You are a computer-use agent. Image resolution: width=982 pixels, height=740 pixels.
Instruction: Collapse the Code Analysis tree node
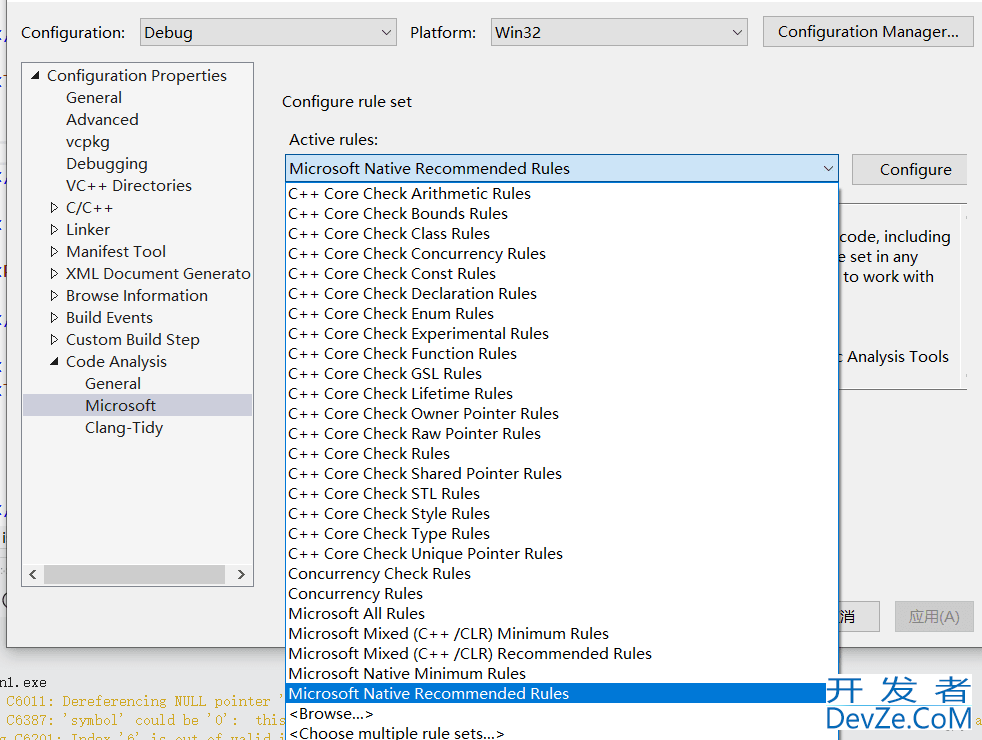pyautogui.click(x=54, y=362)
